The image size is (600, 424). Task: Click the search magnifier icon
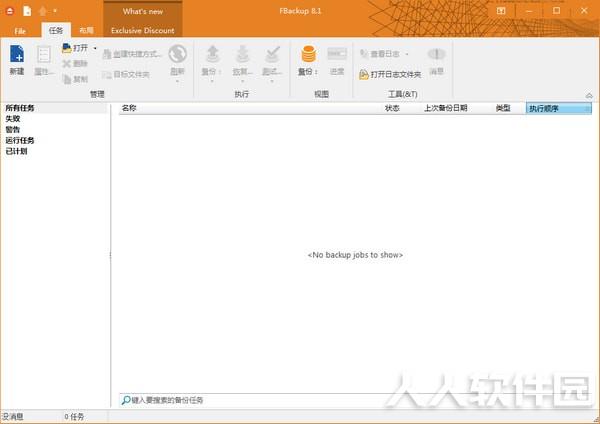click(126, 400)
